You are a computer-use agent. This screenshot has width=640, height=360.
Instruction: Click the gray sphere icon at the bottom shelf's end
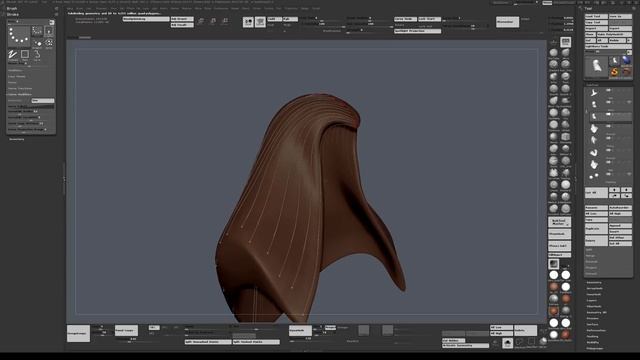(543, 341)
